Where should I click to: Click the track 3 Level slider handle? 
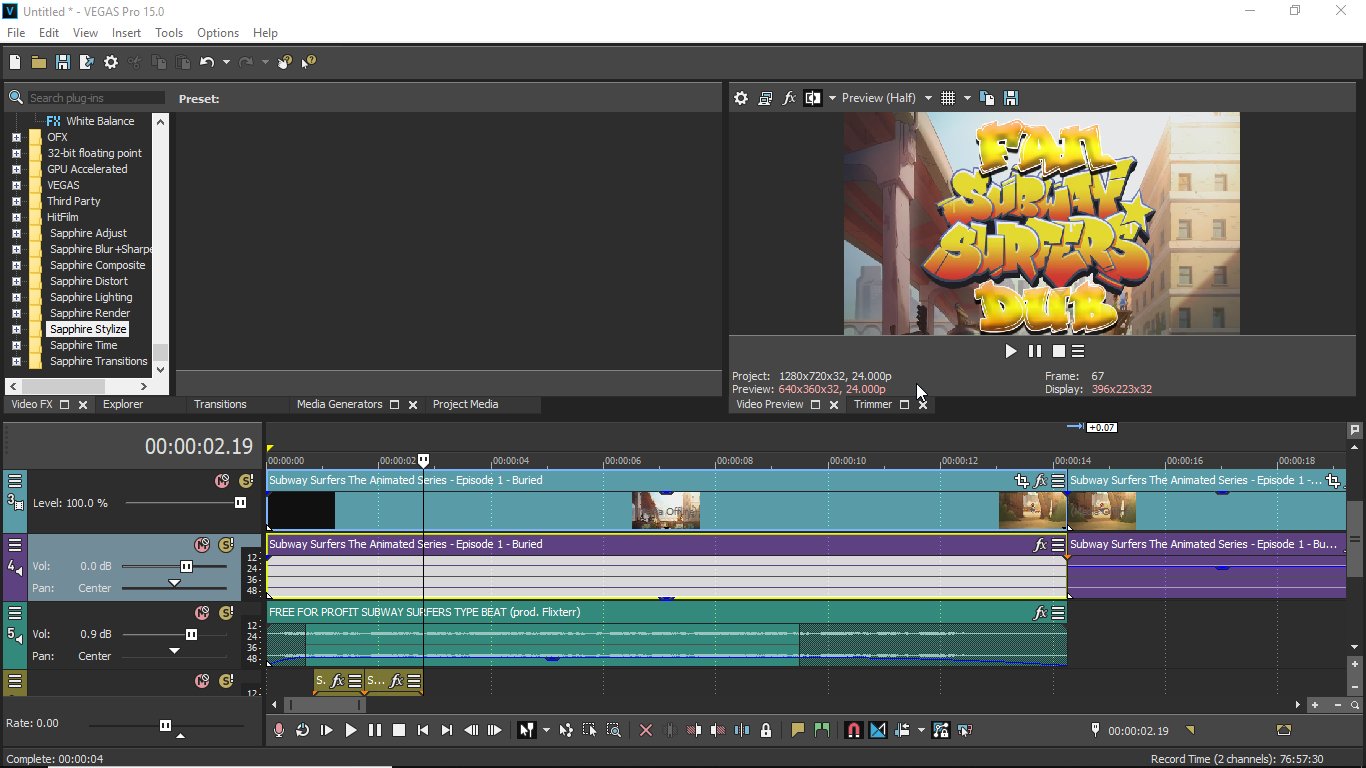tap(240, 503)
